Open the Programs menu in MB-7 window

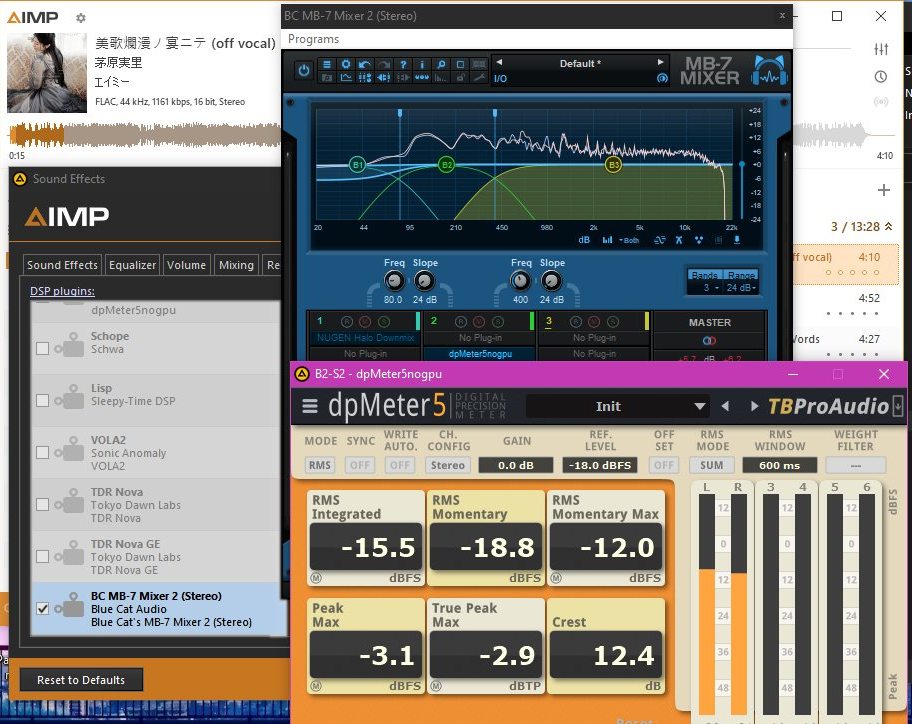pos(314,39)
